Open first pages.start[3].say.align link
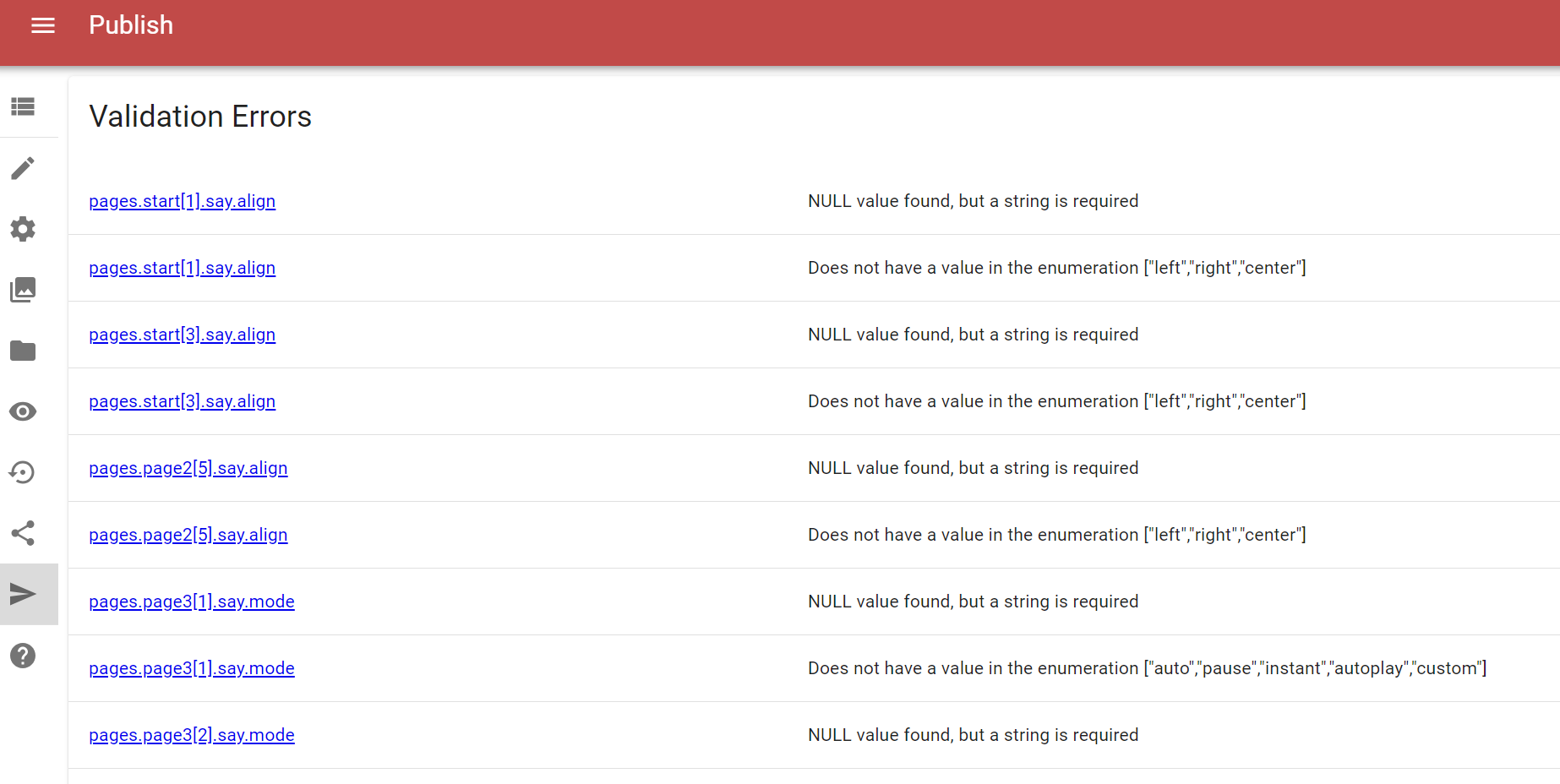This screenshot has height=784, width=1560. [183, 335]
